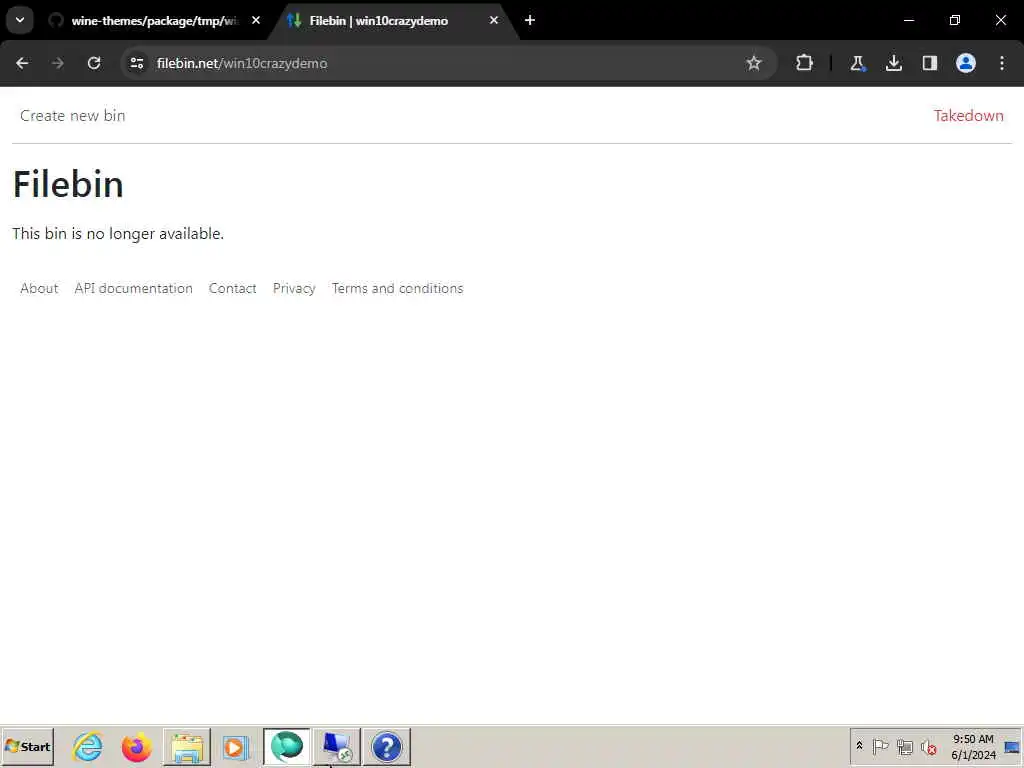Go forward to the next page
Screen dimensions: 1024x768
[57, 63]
